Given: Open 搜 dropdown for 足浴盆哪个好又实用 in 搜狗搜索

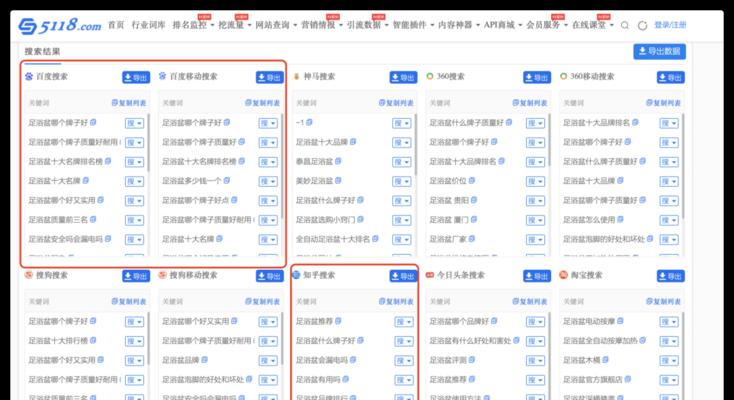Looking at the screenshot, I should tap(134, 361).
